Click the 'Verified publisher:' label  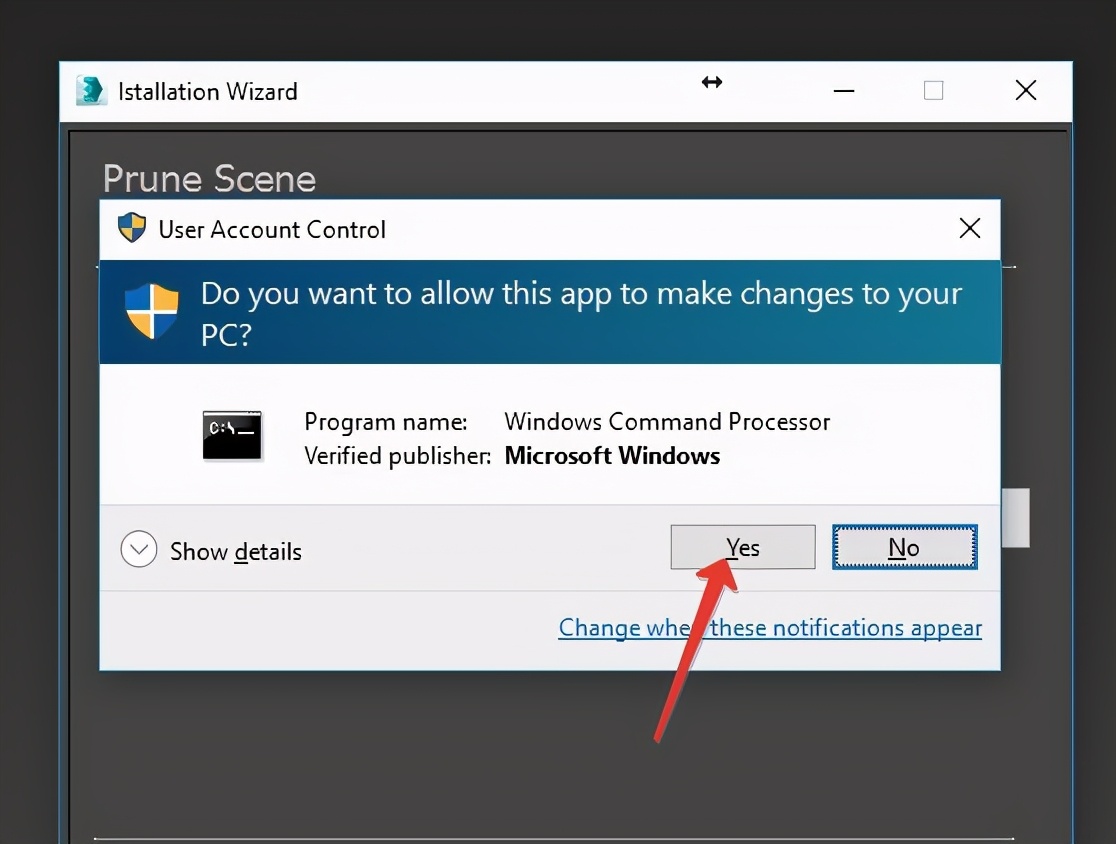click(x=397, y=455)
